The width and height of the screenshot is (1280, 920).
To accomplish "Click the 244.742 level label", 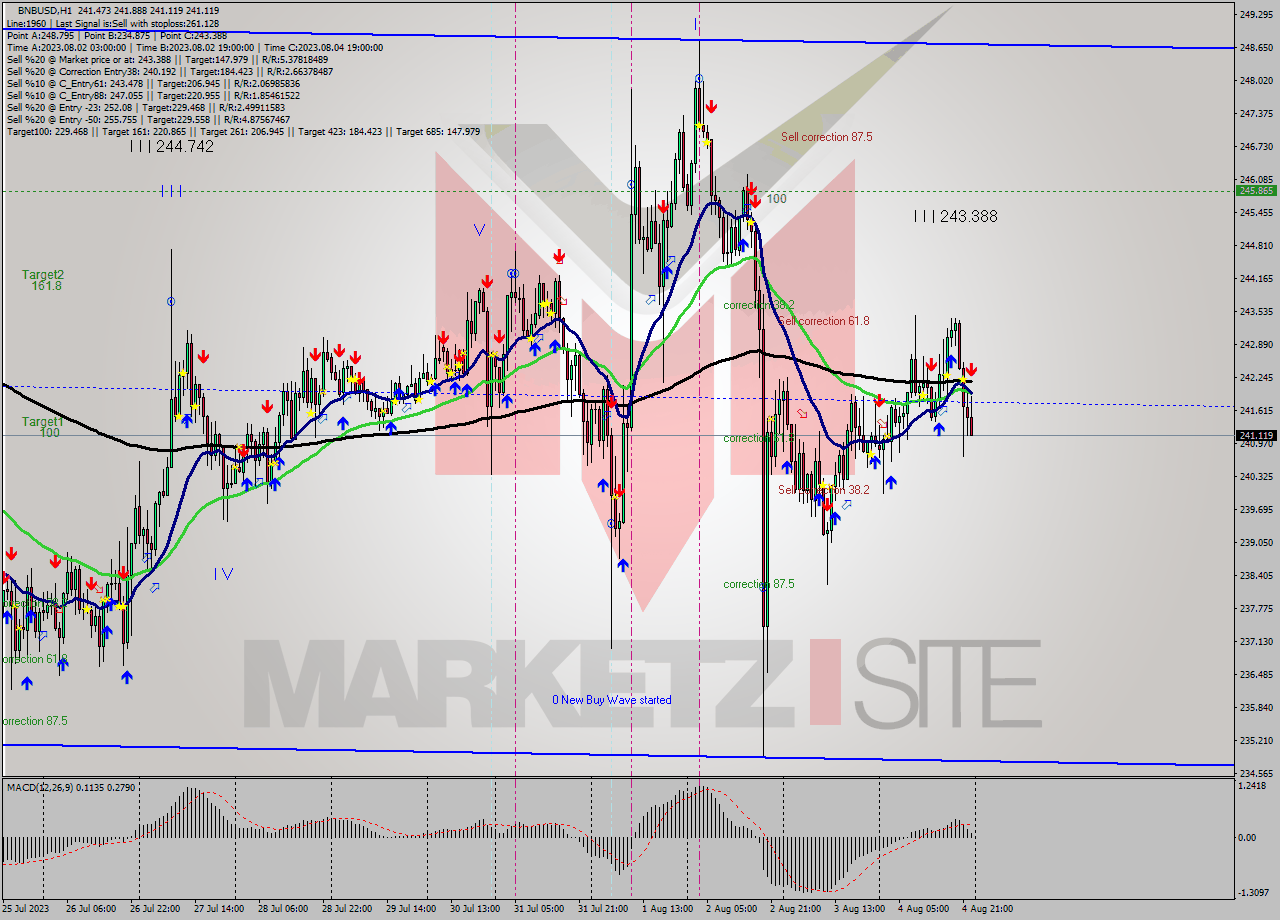I will (171, 146).
